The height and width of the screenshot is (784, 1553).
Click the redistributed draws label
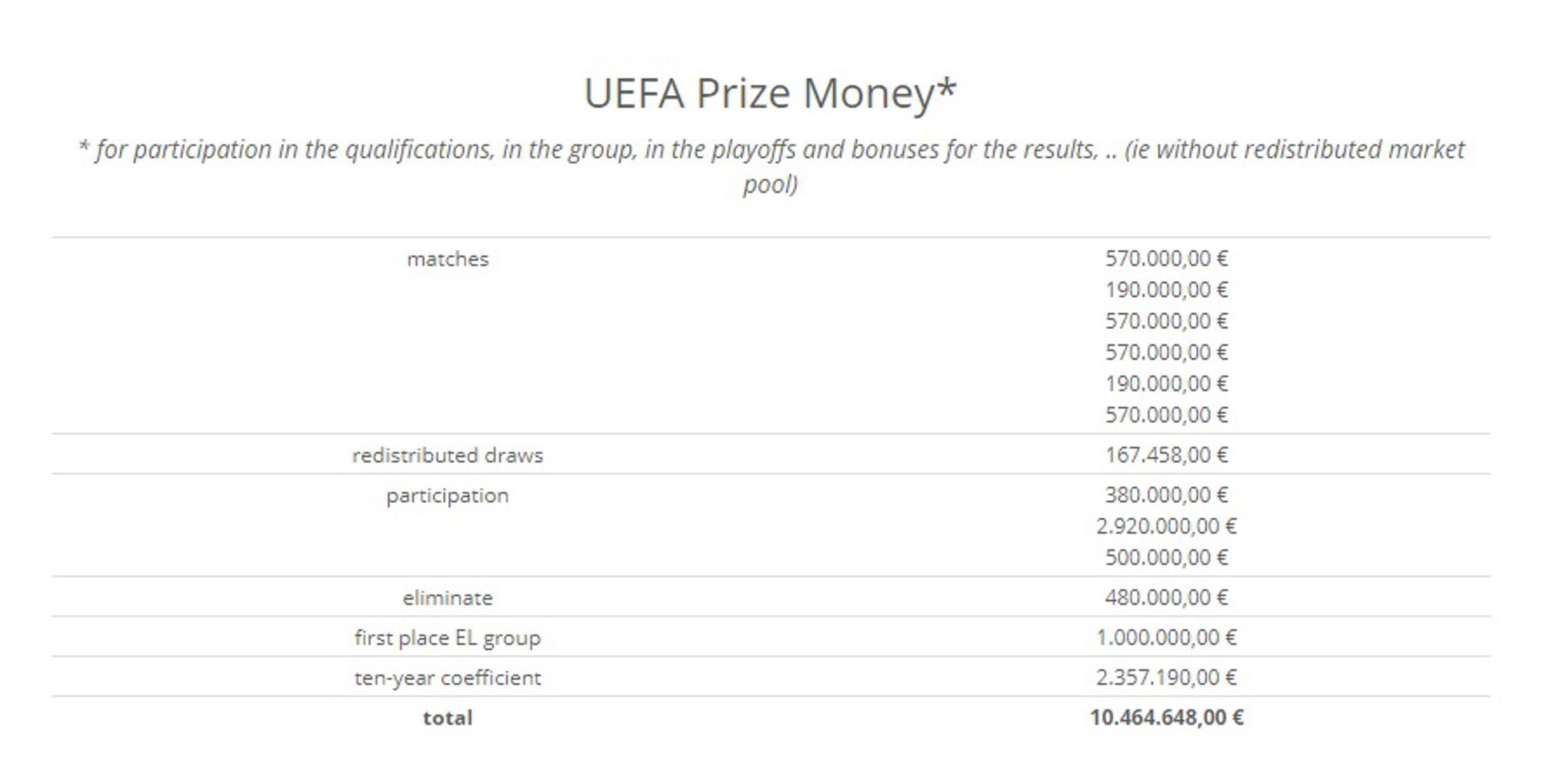click(447, 455)
